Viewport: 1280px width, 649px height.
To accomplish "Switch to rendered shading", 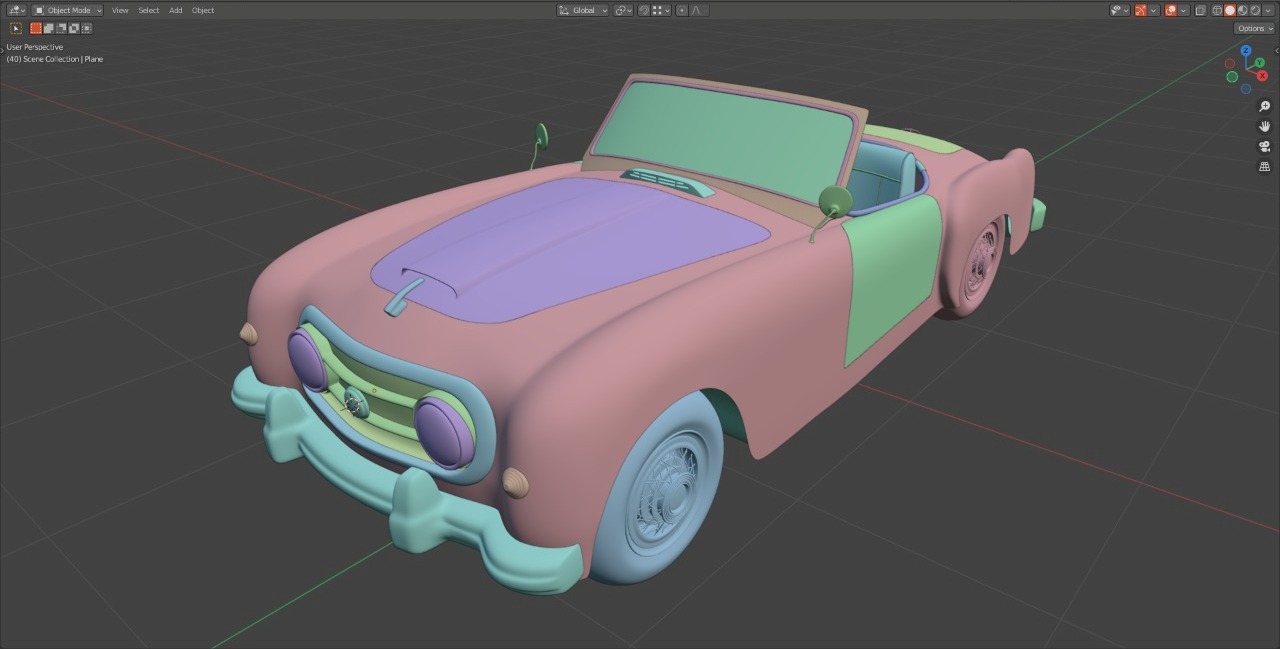I will (x=1255, y=10).
